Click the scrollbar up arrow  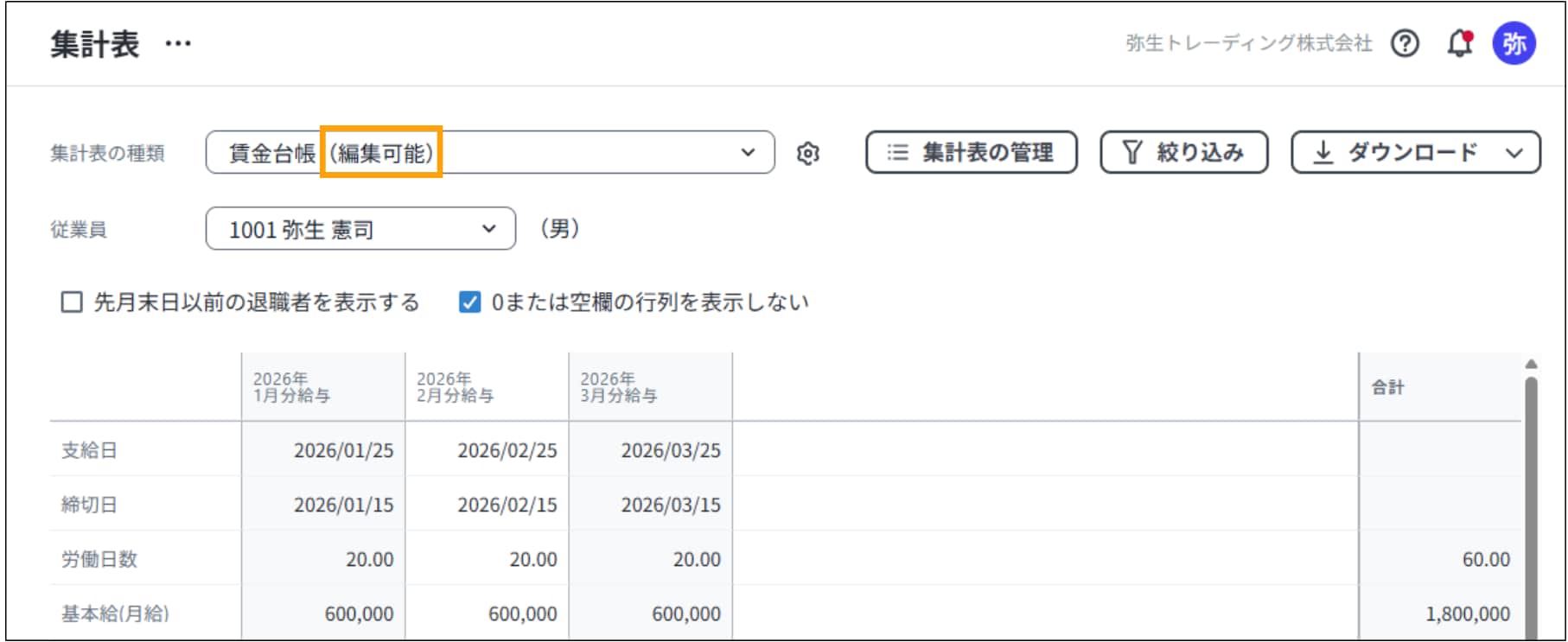point(1531,364)
